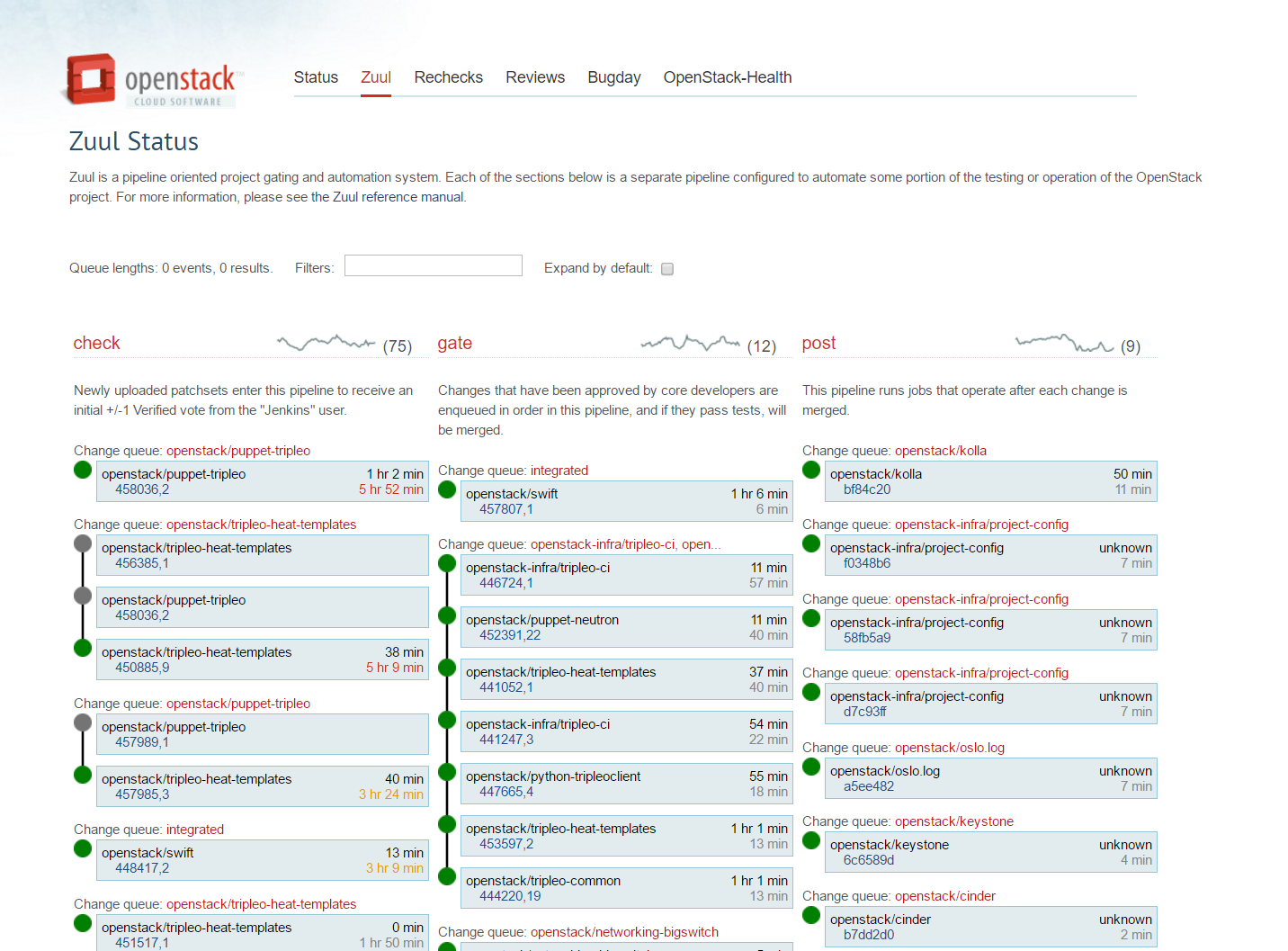Click the status dot for cinder commit b7dd2d0

[x=811, y=915]
